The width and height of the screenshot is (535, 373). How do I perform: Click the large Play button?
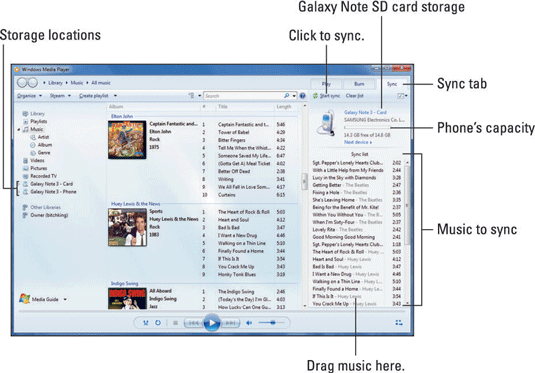coord(212,322)
